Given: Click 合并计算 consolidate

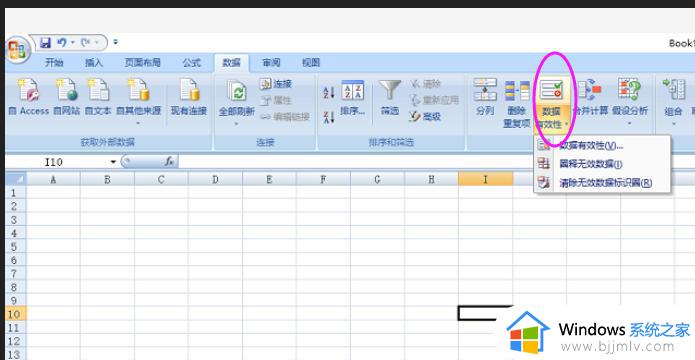Looking at the screenshot, I should point(590,98).
